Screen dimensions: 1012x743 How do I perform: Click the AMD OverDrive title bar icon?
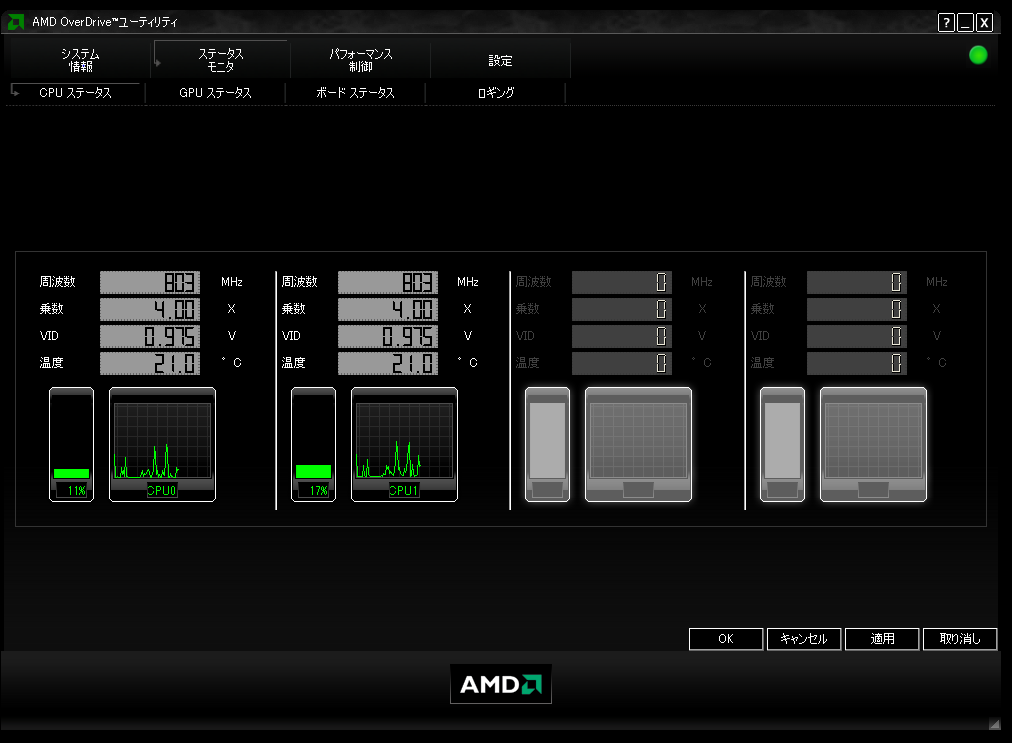click(x=15, y=22)
